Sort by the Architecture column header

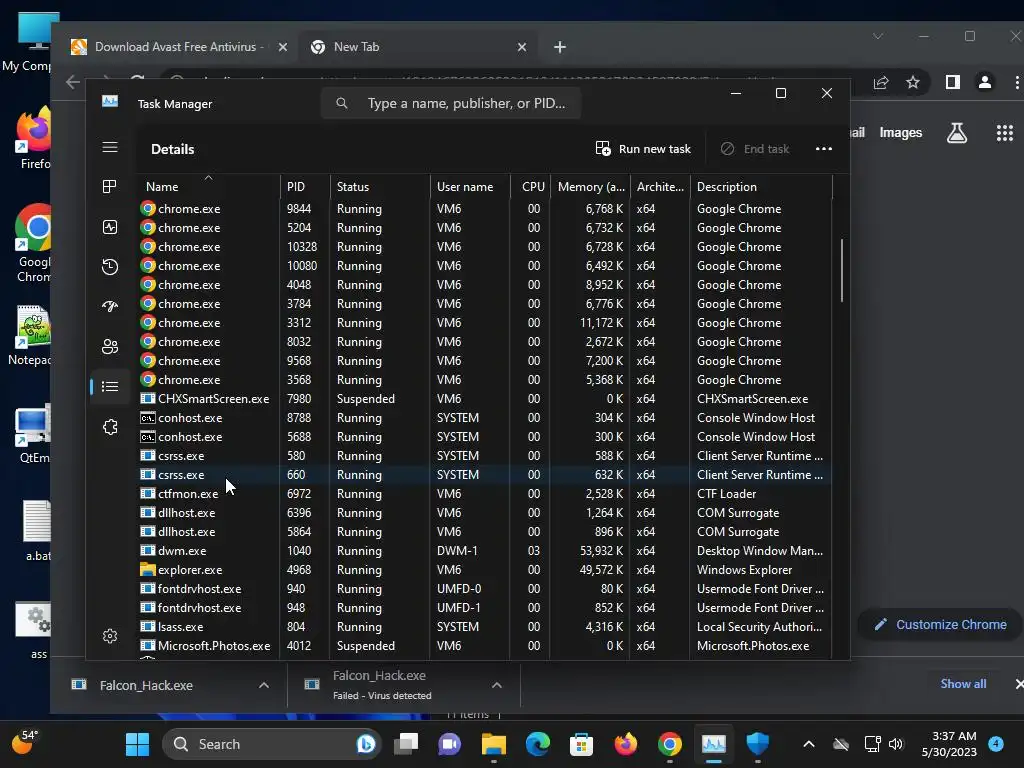click(x=660, y=187)
